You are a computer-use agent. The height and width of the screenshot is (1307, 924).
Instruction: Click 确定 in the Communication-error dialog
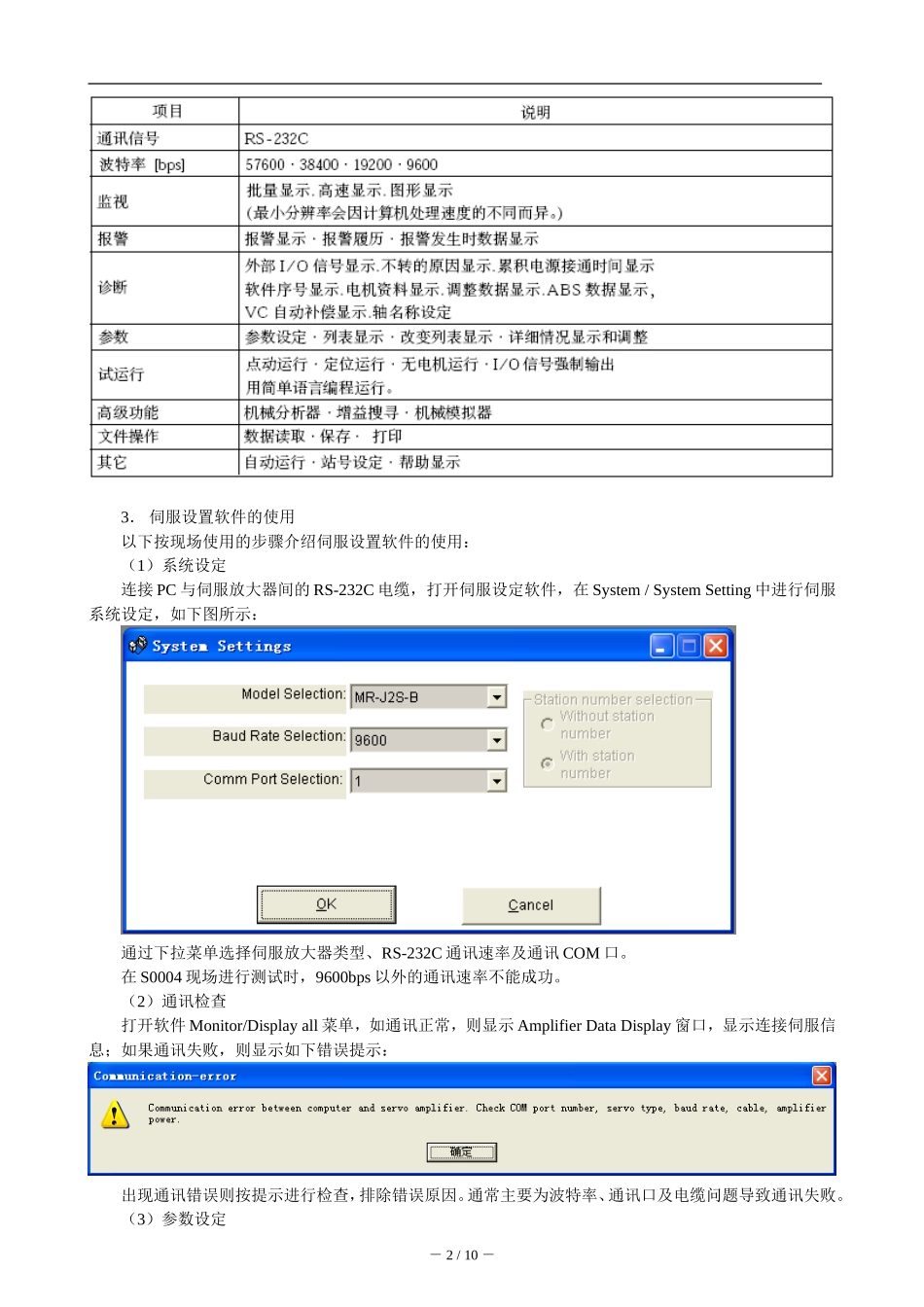[x=462, y=1152]
